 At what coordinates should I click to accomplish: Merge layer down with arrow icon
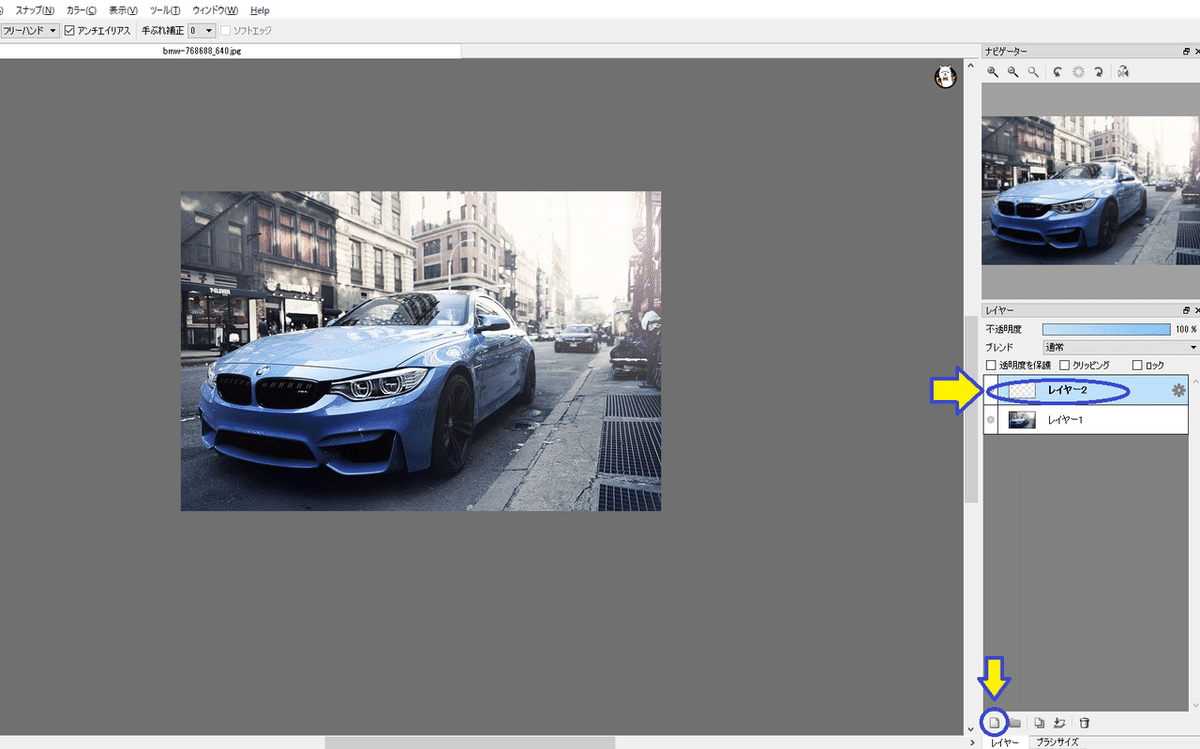(x=1060, y=722)
